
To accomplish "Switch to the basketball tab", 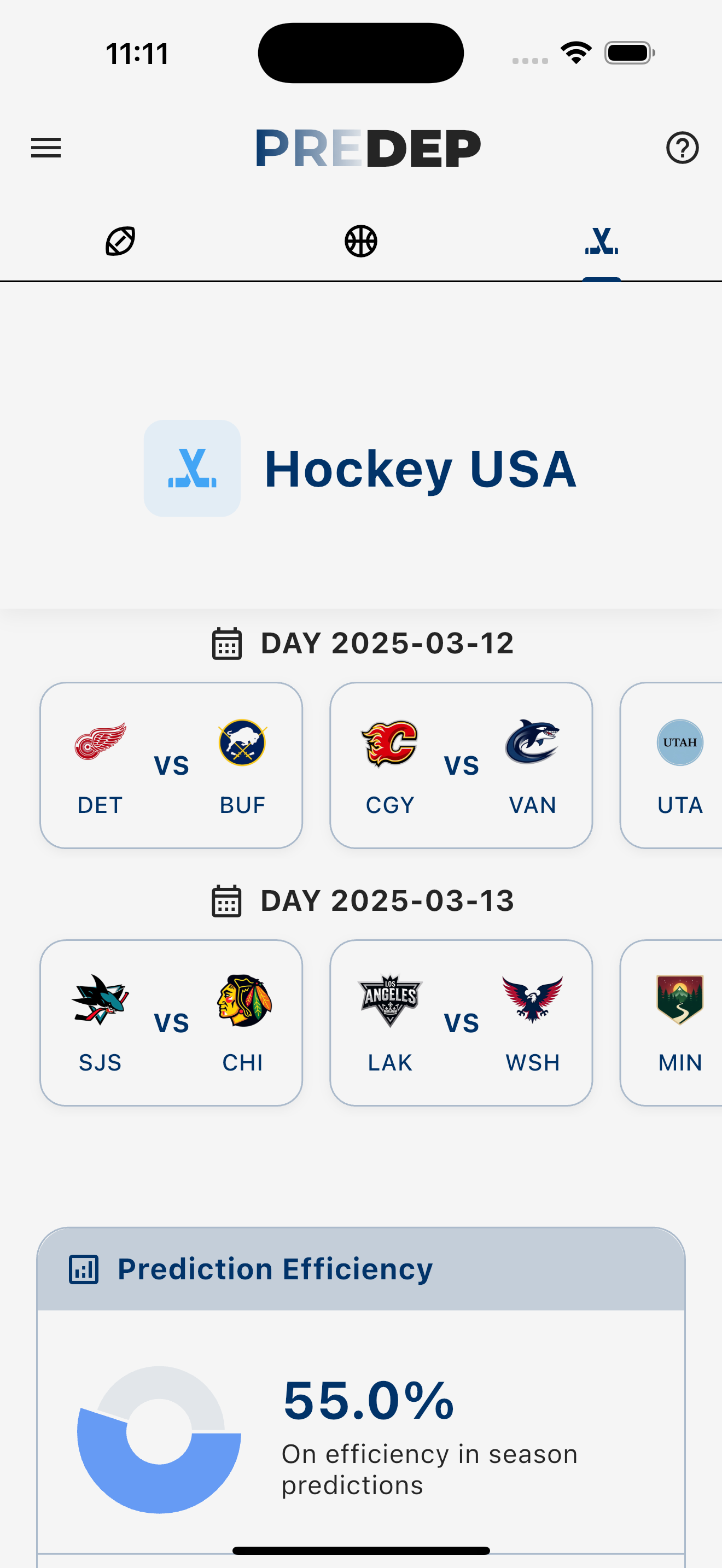I will tap(361, 241).
